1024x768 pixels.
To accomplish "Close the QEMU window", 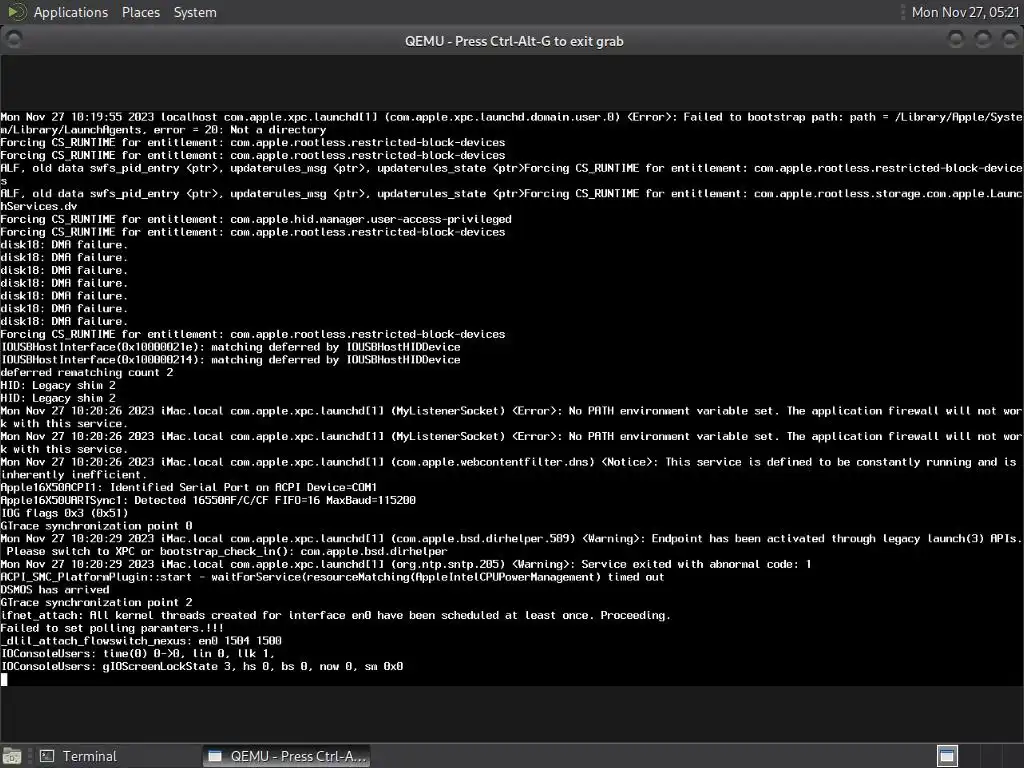I will point(1010,40).
